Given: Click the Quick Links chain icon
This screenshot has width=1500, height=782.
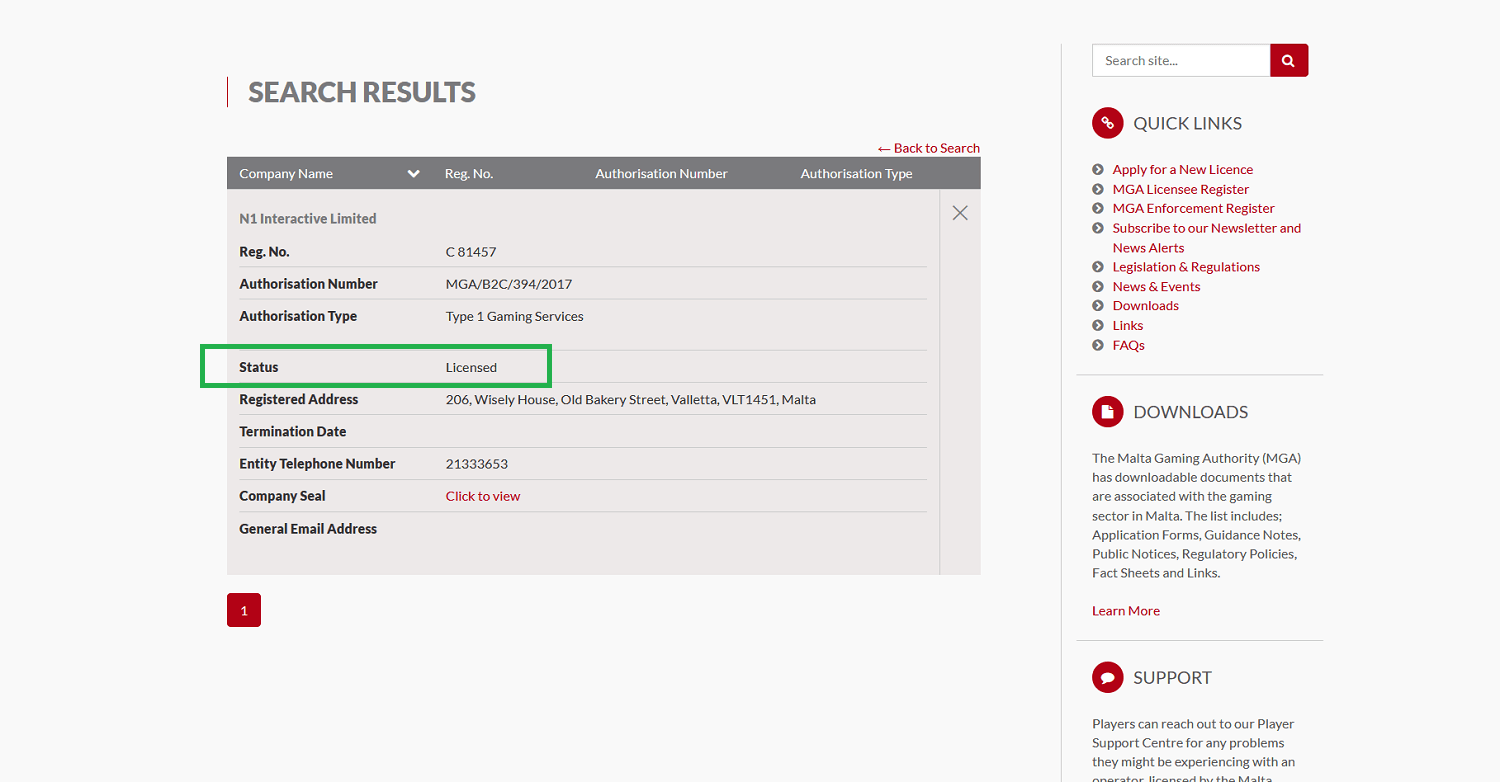Looking at the screenshot, I should [1107, 123].
